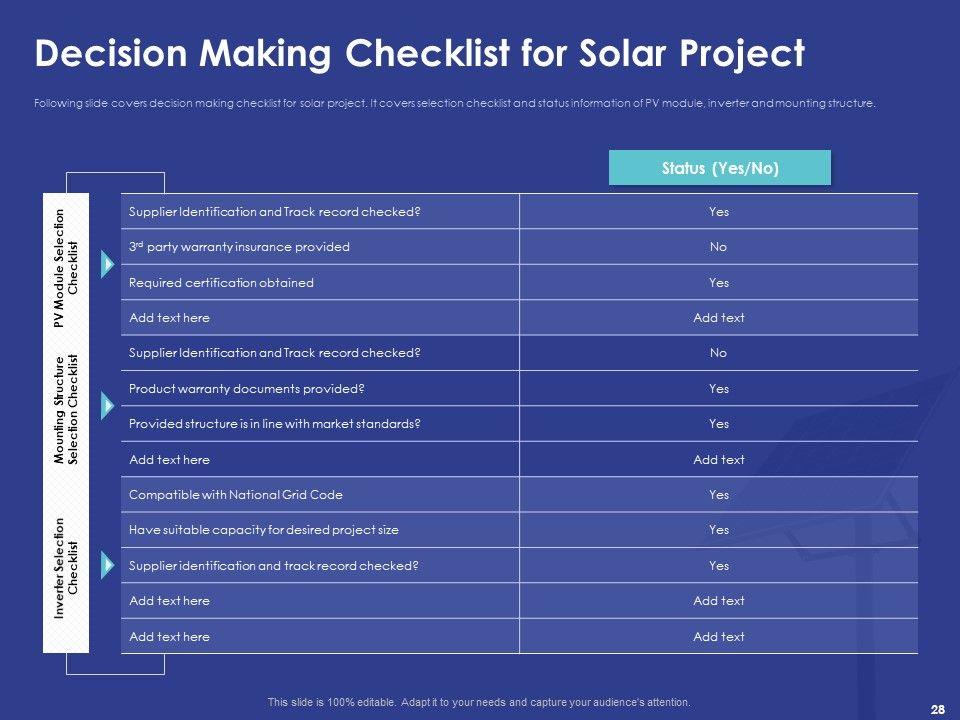
Task: Click the Status (Yes/No) header button
Action: (719, 168)
